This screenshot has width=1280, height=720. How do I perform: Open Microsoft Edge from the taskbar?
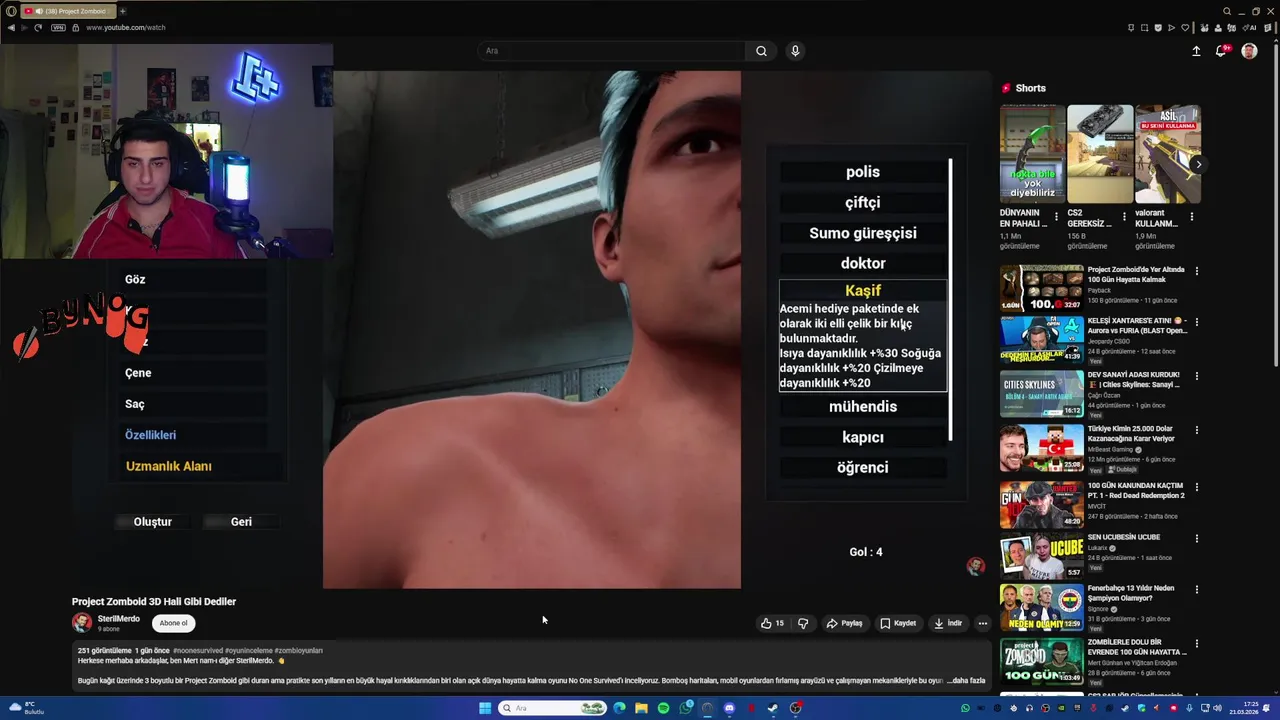pos(619,708)
